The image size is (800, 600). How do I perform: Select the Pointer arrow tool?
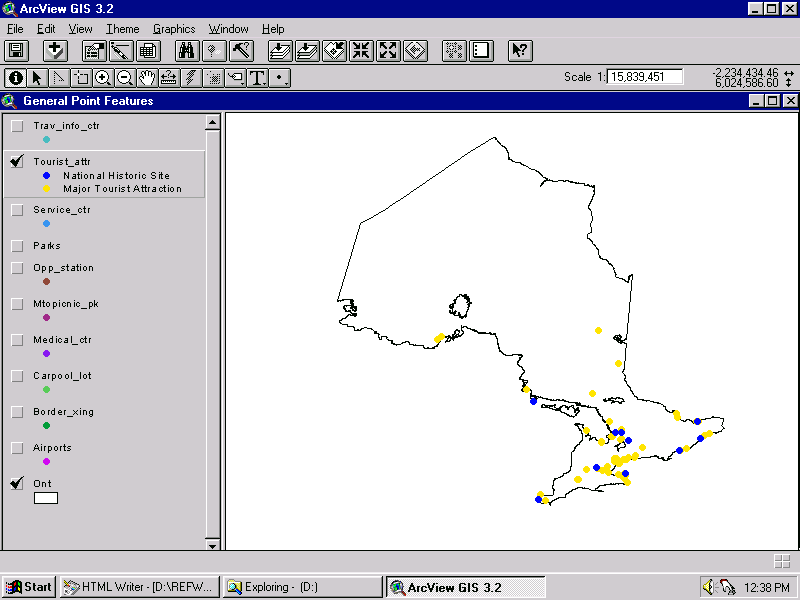[x=37, y=78]
